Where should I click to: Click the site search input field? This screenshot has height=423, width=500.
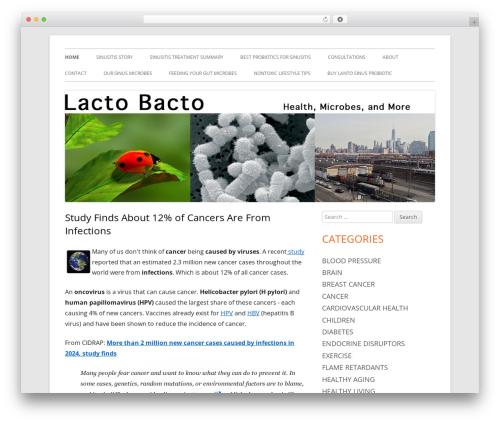[357, 217]
